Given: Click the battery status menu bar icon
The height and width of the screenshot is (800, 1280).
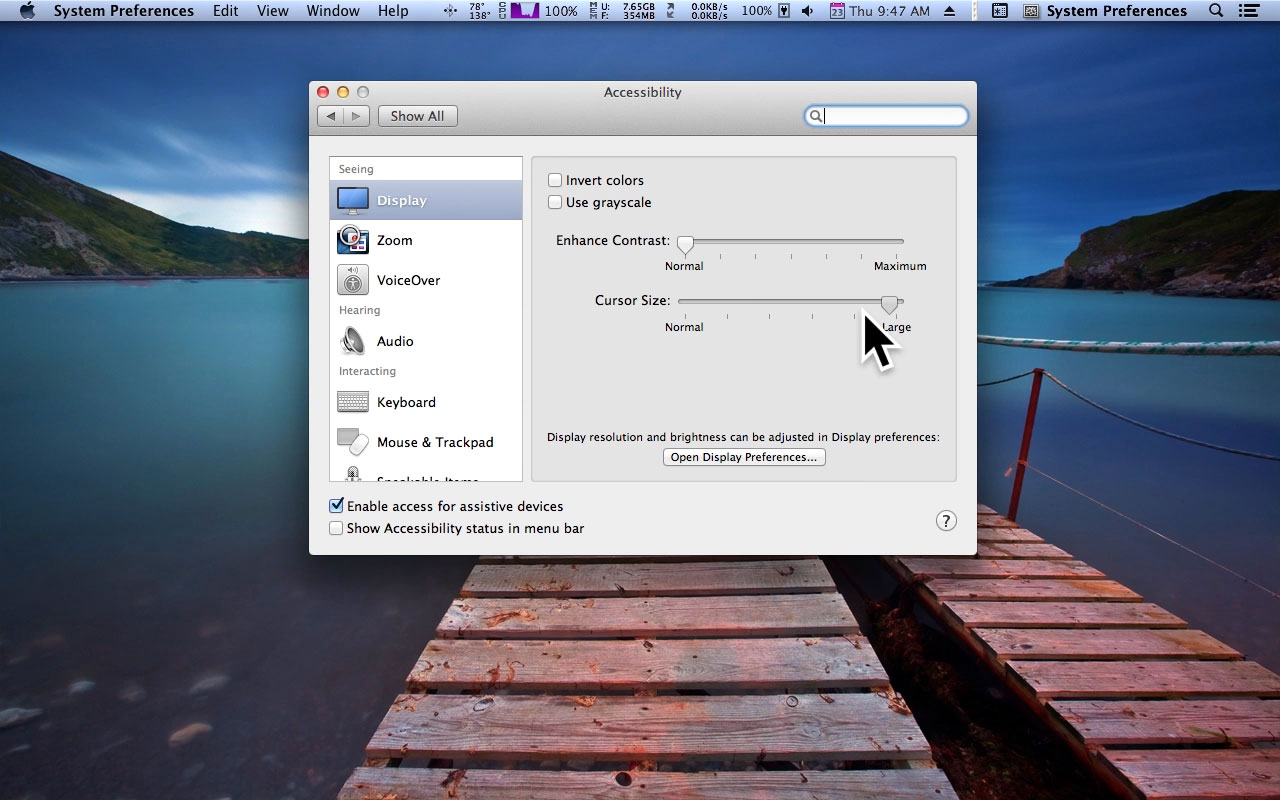Looking at the screenshot, I should [784, 11].
